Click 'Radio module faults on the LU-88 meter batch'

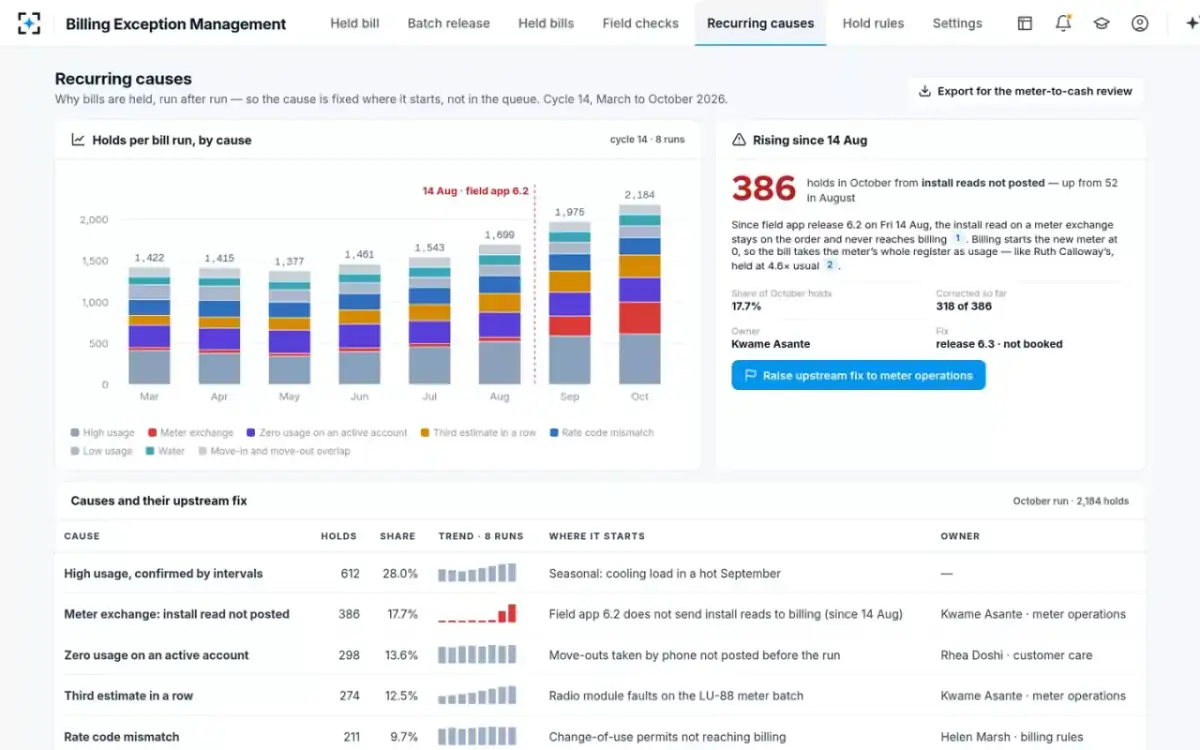tap(676, 696)
